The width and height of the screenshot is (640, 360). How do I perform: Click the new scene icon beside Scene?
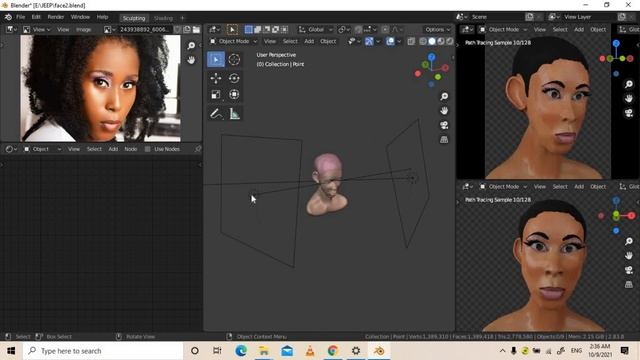(529, 17)
